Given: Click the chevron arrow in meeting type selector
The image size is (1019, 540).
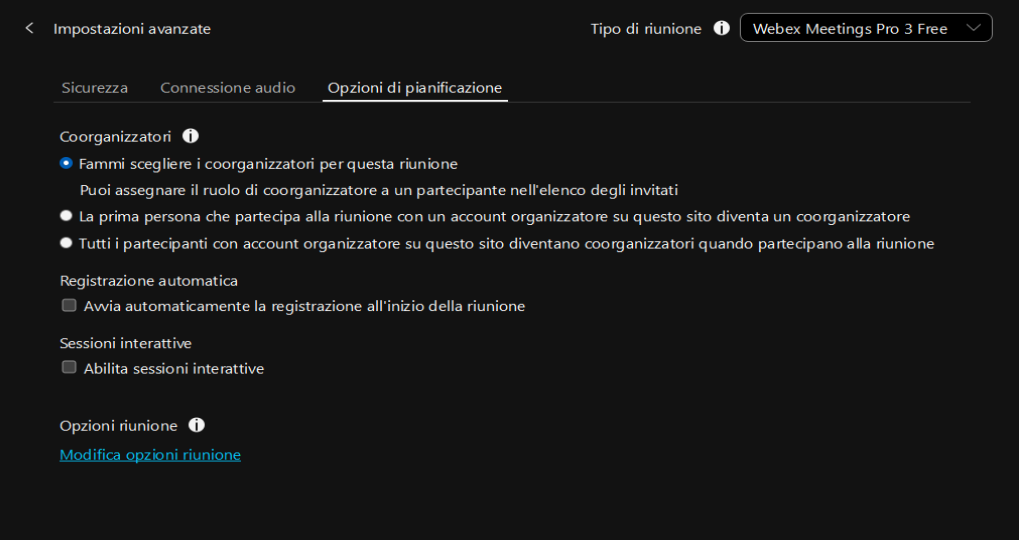Looking at the screenshot, I should (x=973, y=28).
